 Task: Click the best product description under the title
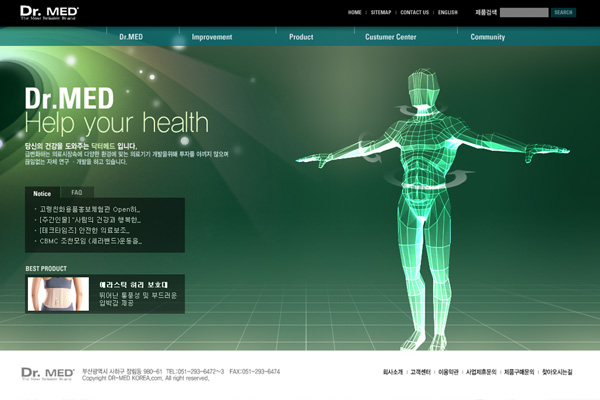138,299
